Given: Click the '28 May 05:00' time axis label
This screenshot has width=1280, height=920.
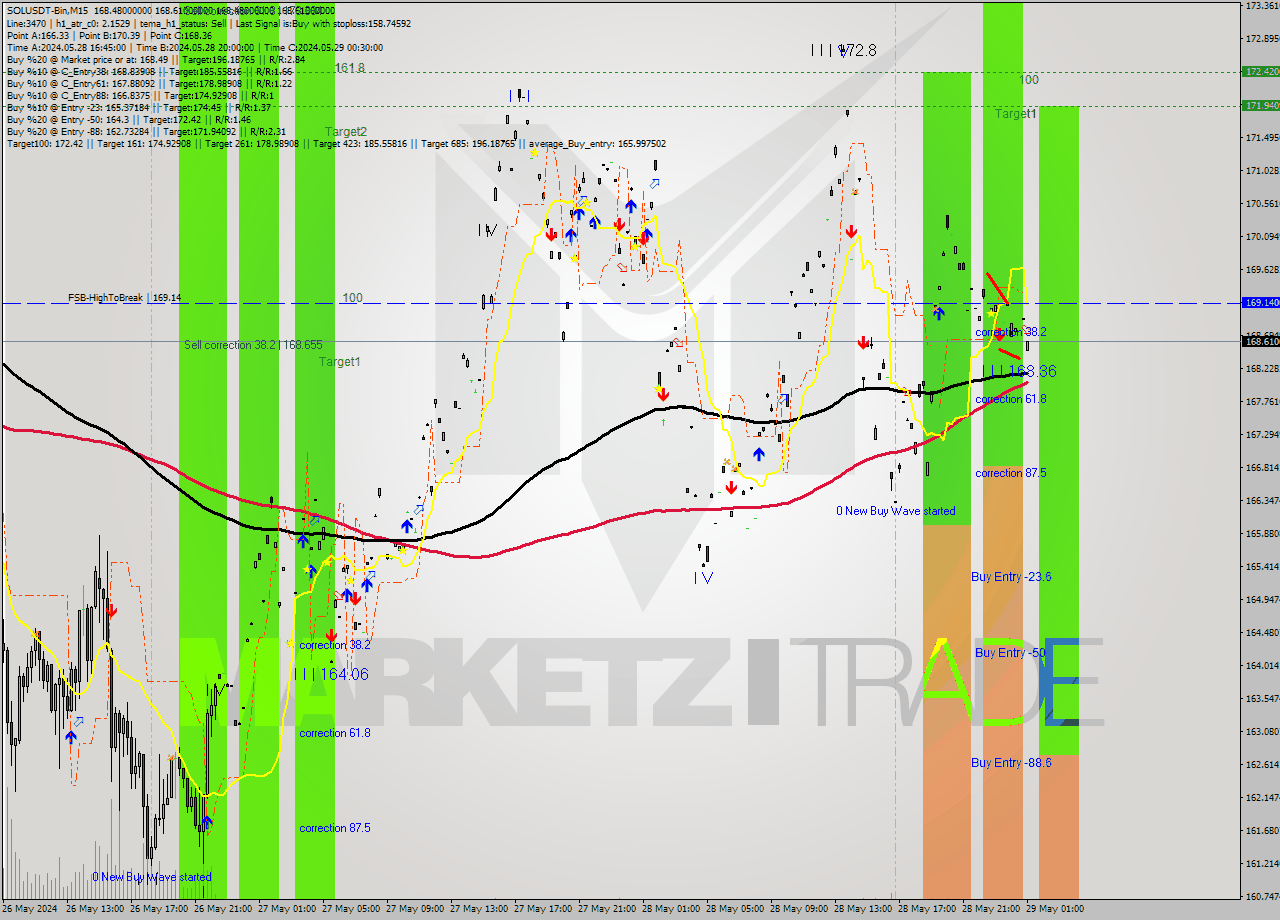Looking at the screenshot, I should [734, 909].
